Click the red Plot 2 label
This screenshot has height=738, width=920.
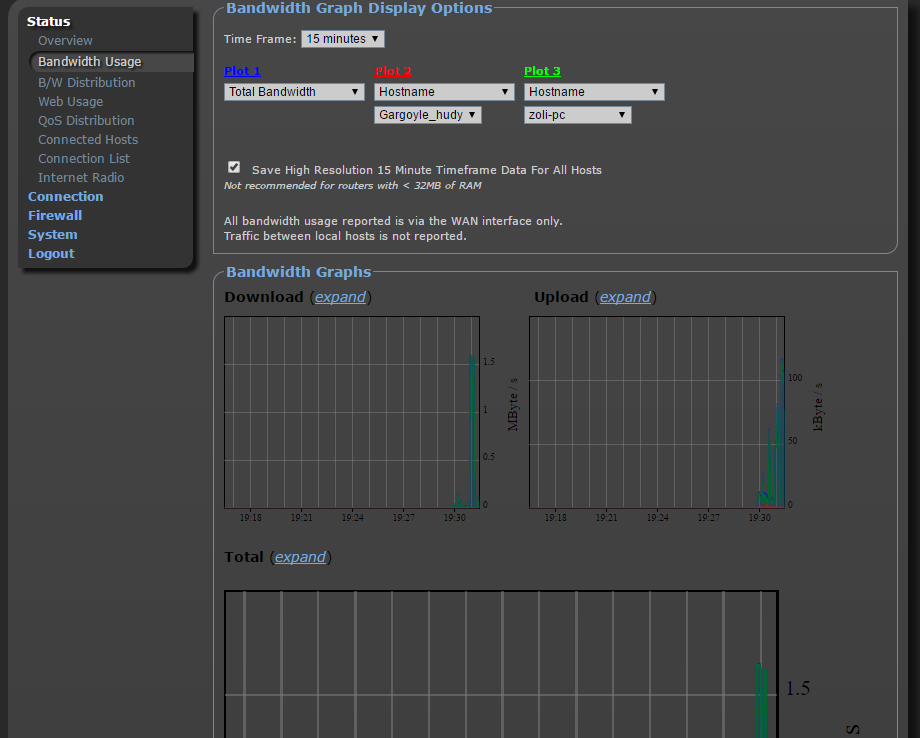393,71
